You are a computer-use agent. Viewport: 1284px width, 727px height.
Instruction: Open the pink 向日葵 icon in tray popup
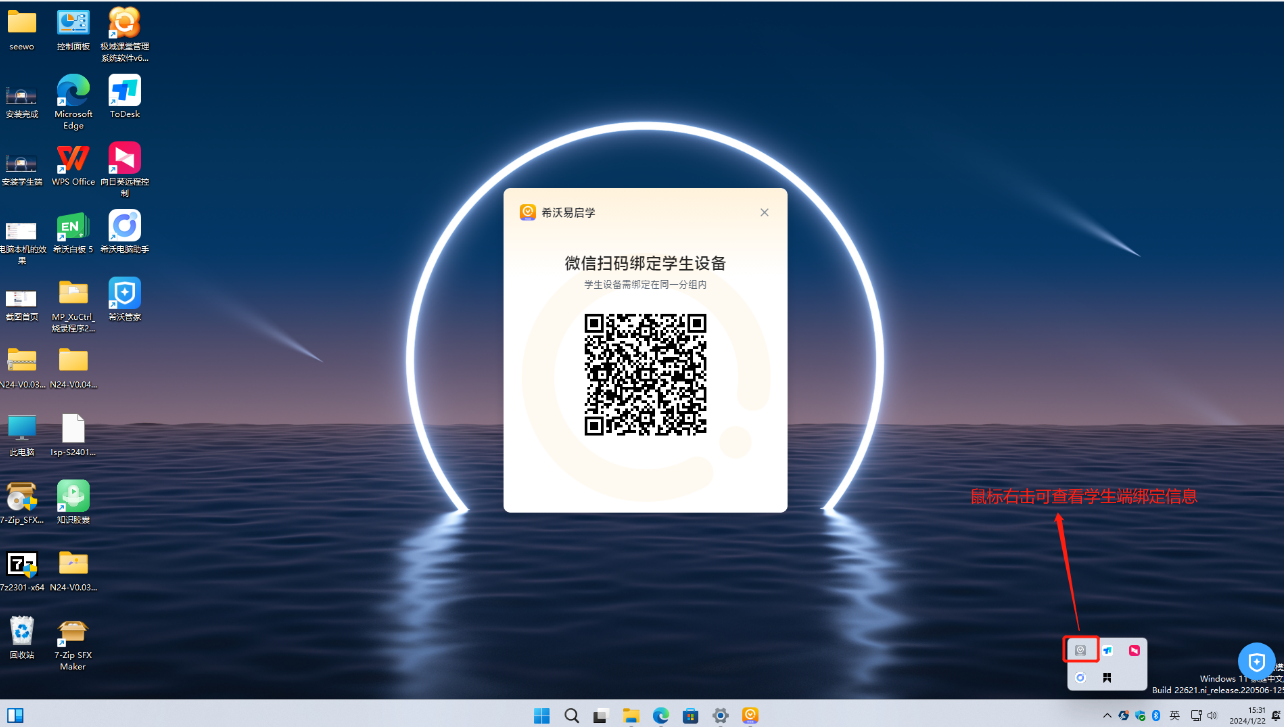1135,650
